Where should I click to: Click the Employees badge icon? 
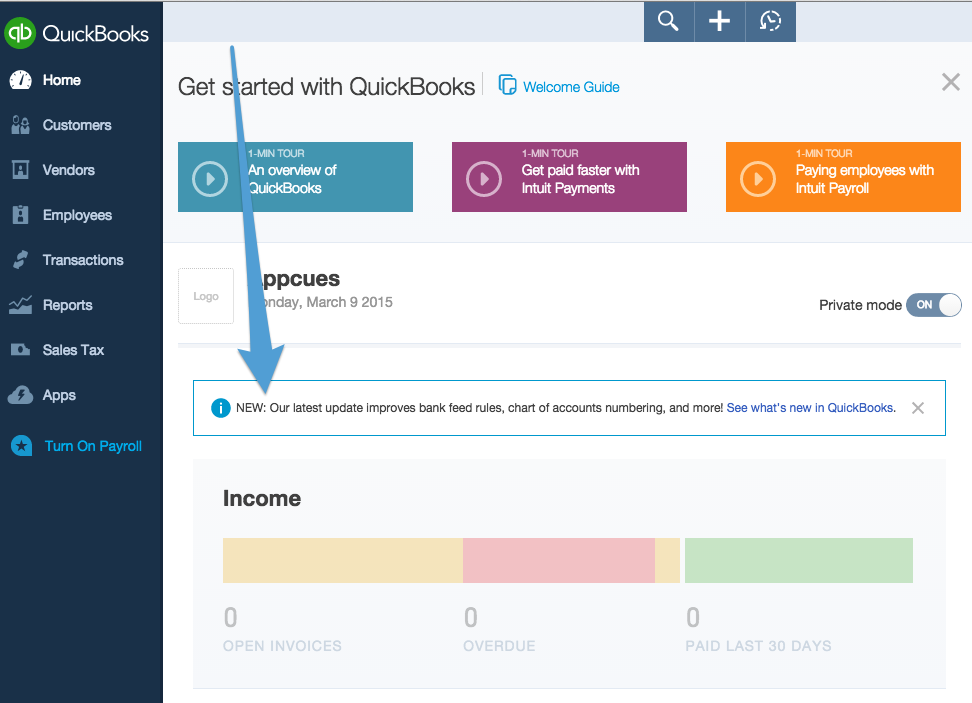(x=20, y=214)
